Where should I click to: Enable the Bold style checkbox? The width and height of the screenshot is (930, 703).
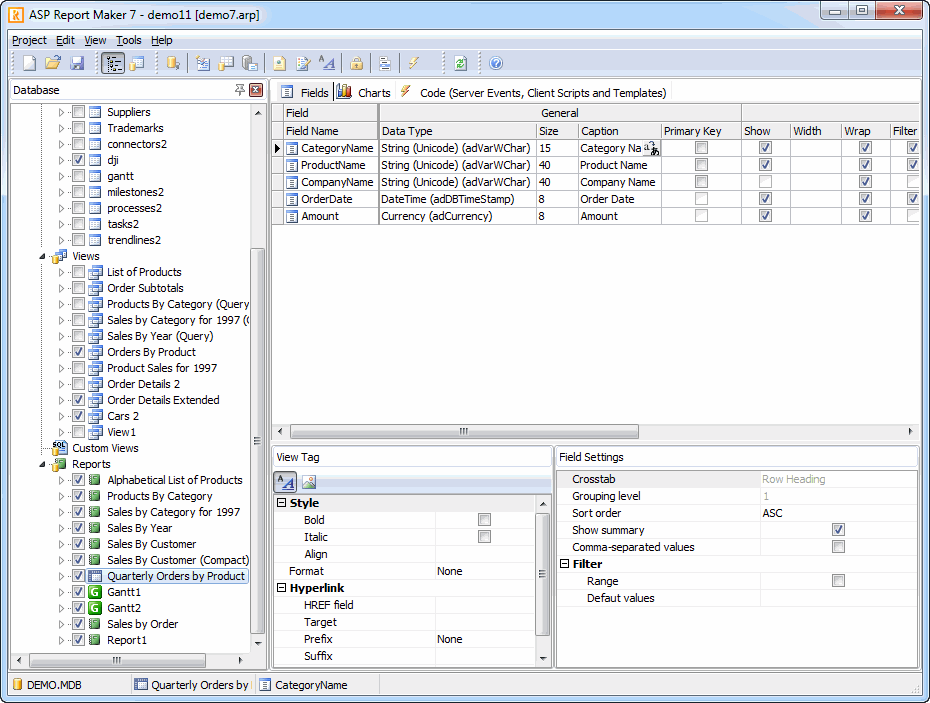tap(484, 520)
